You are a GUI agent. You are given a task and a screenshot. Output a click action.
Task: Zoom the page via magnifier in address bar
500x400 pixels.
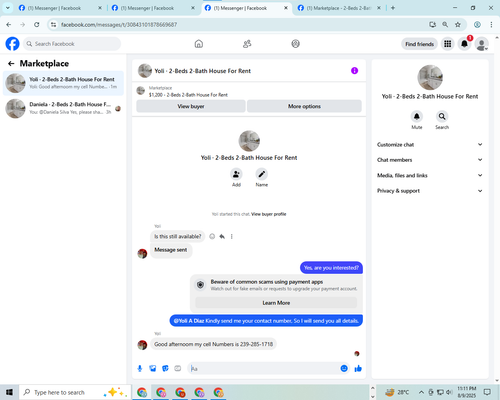[445, 24]
